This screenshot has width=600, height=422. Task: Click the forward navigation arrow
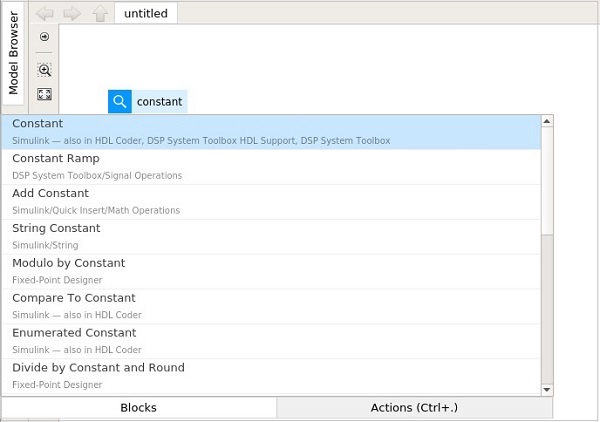(72, 13)
